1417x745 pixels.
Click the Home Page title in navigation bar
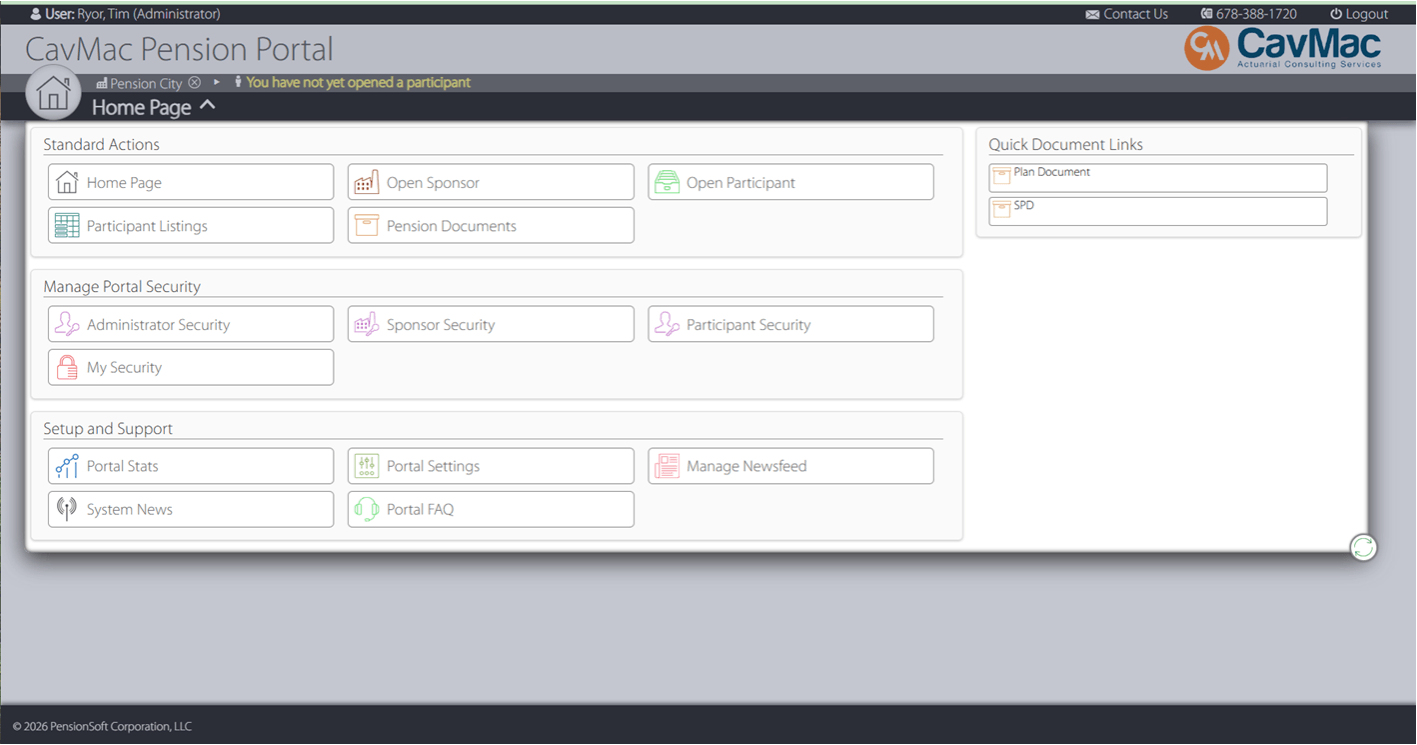(x=141, y=107)
